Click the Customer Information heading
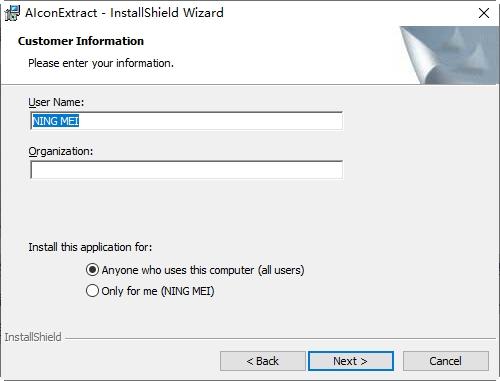500x381 pixels. [x=81, y=41]
